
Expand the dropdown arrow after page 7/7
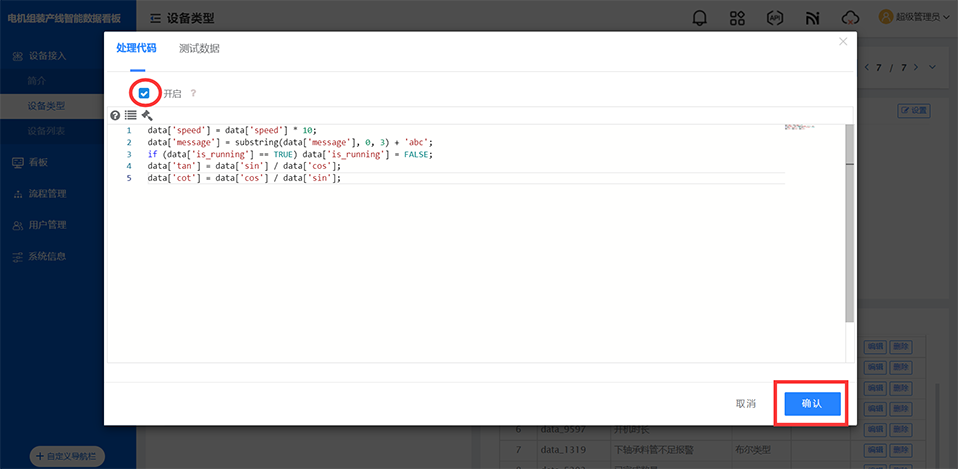tap(932, 67)
